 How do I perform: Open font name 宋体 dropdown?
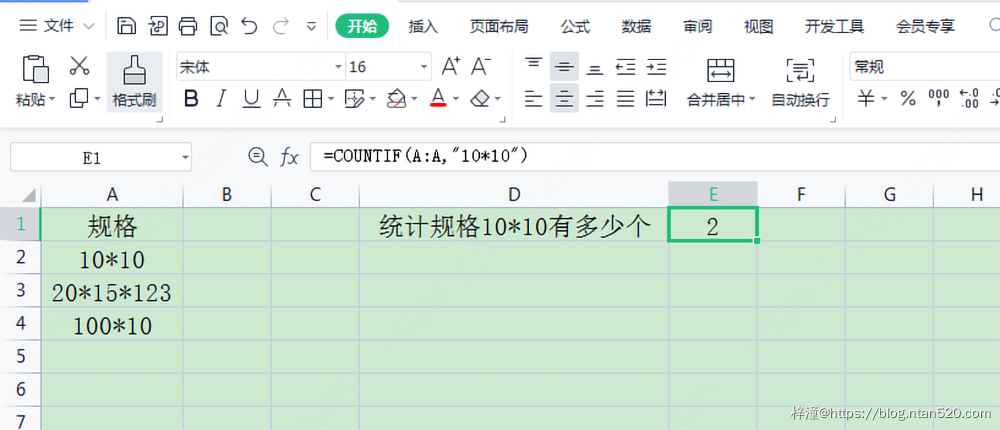click(338, 67)
